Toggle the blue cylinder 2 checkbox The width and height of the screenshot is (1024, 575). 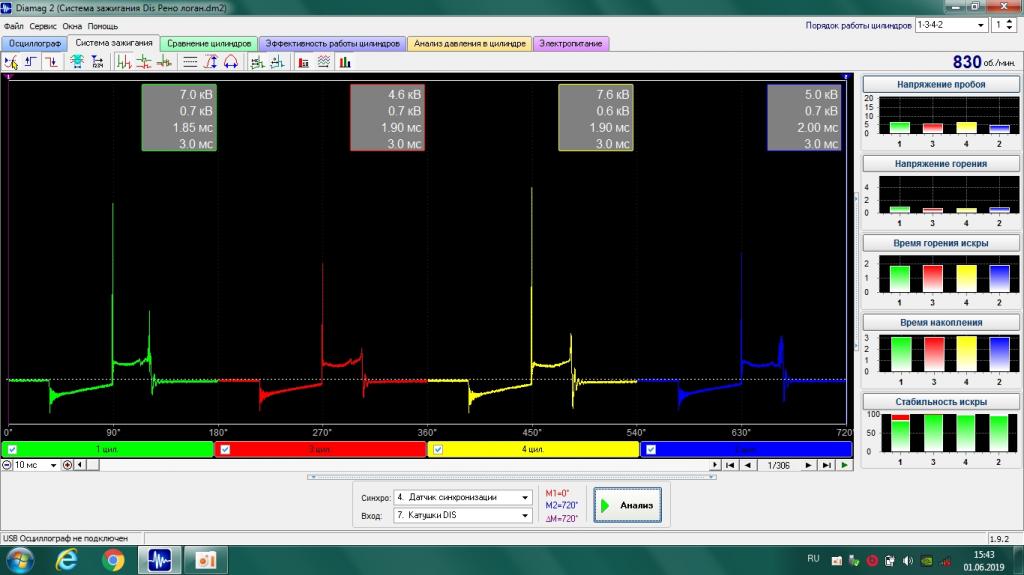tap(651, 450)
